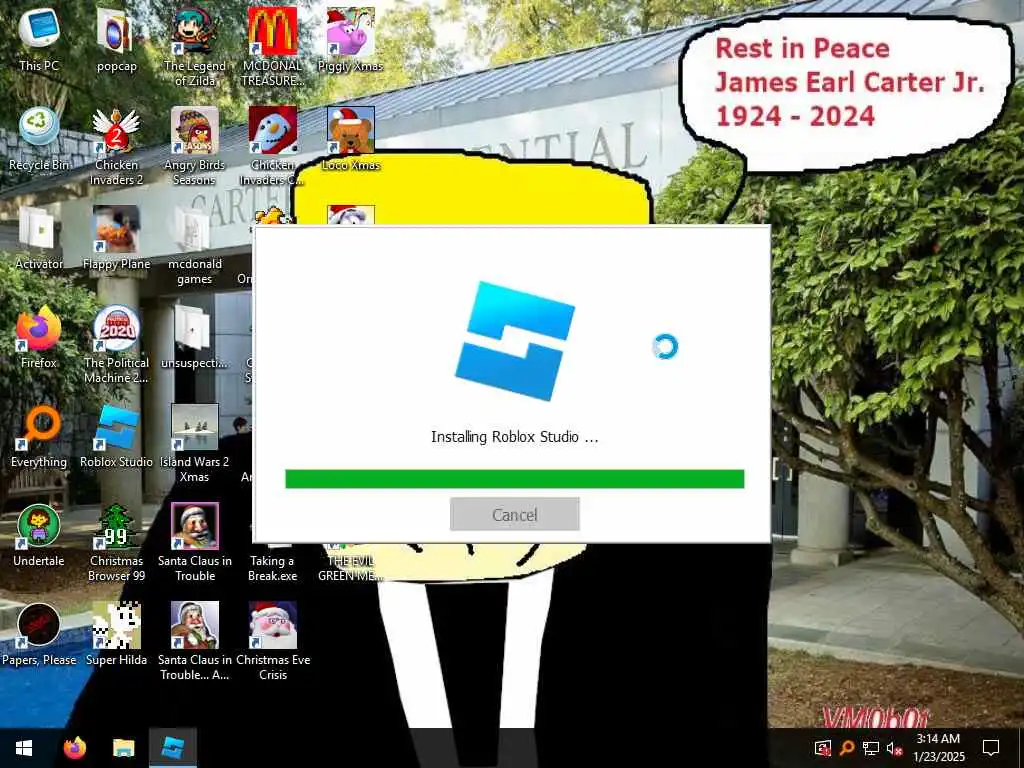Click the first system tray icon left of search
This screenshot has height=768, width=1024.
point(822,748)
